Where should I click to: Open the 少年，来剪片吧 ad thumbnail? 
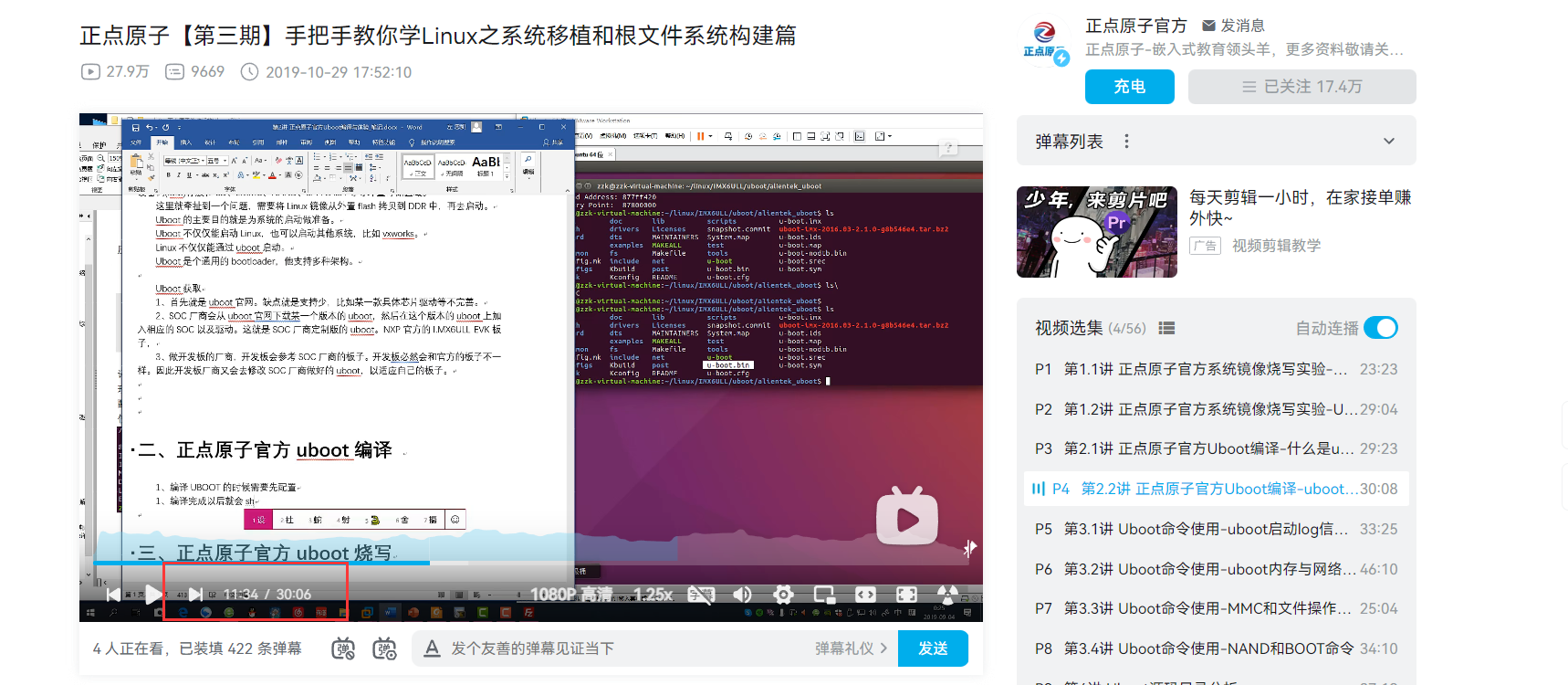[1097, 232]
